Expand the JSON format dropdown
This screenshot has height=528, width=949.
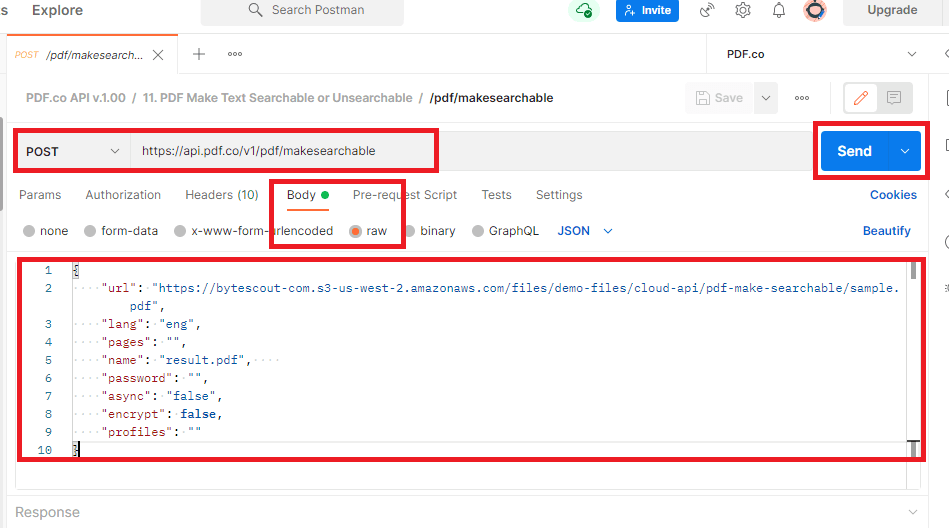click(584, 231)
